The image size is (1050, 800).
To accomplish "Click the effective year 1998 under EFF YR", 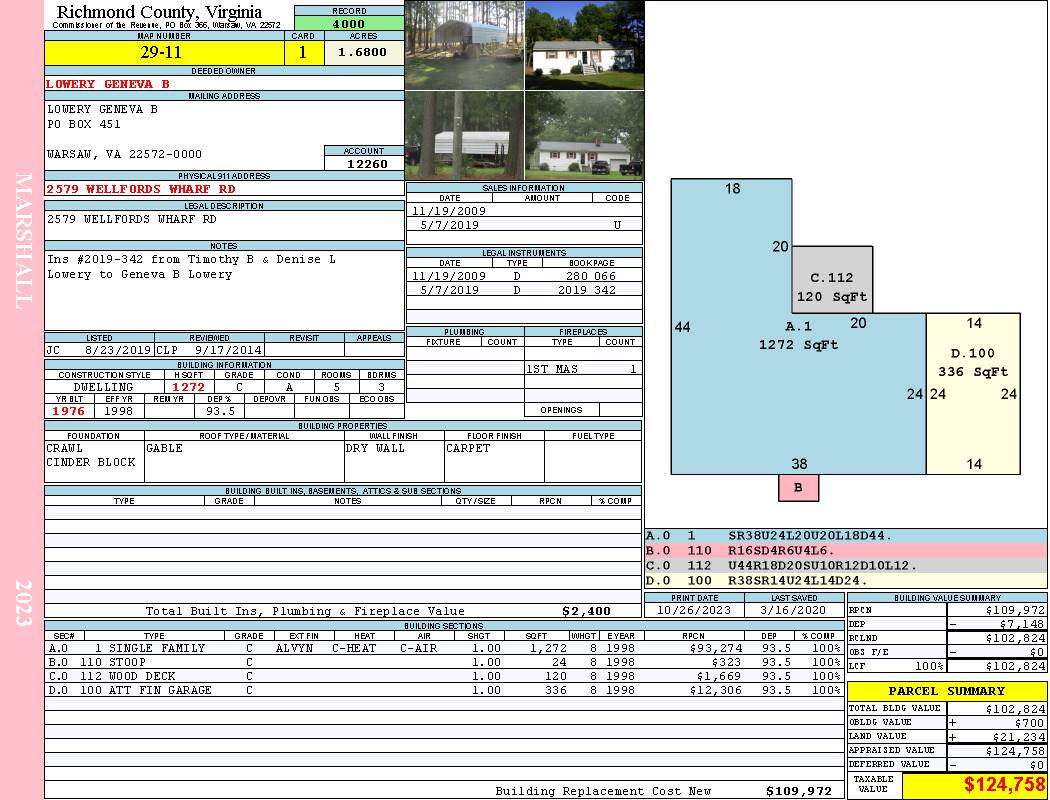I will tap(119, 410).
